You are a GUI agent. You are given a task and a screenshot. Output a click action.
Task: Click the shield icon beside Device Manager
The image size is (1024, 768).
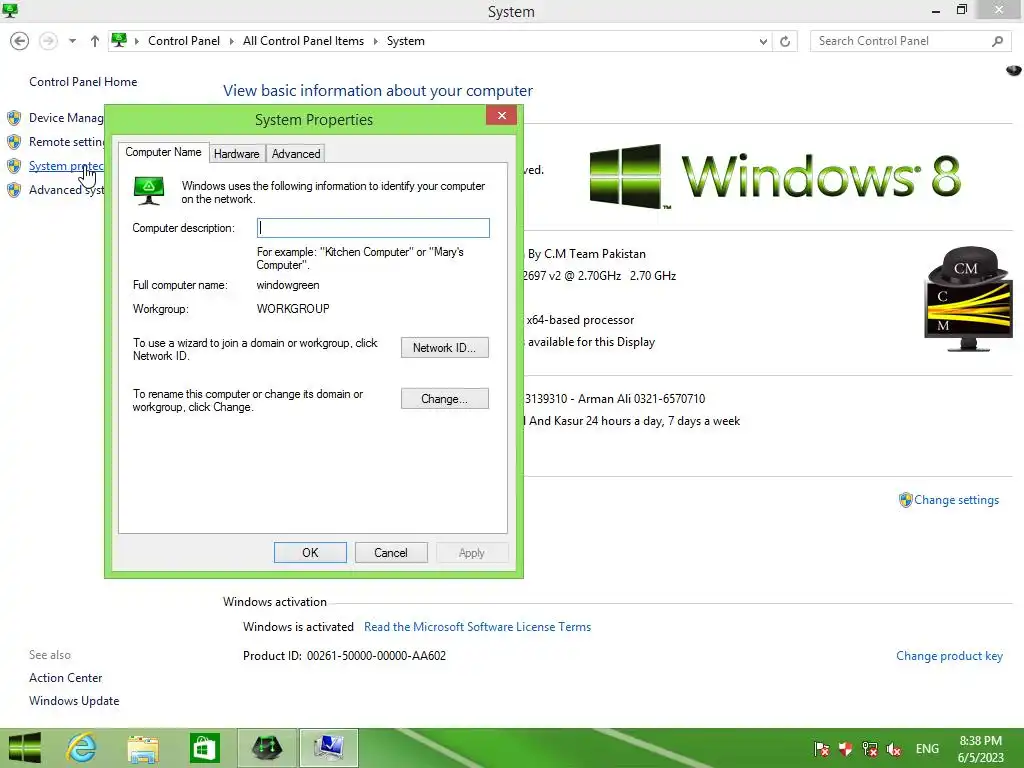(14, 118)
